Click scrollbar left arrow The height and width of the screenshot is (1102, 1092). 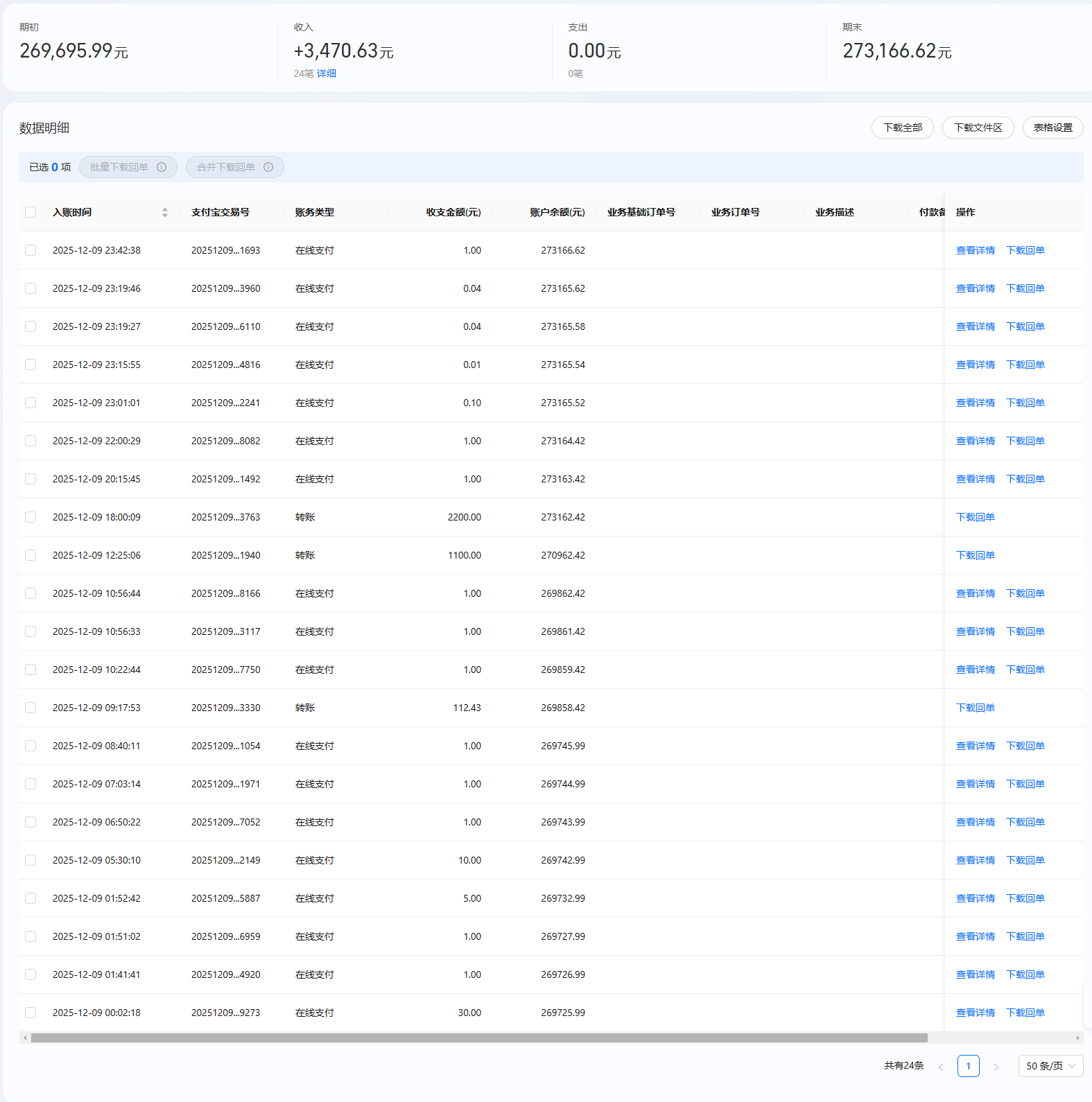coord(25,1038)
